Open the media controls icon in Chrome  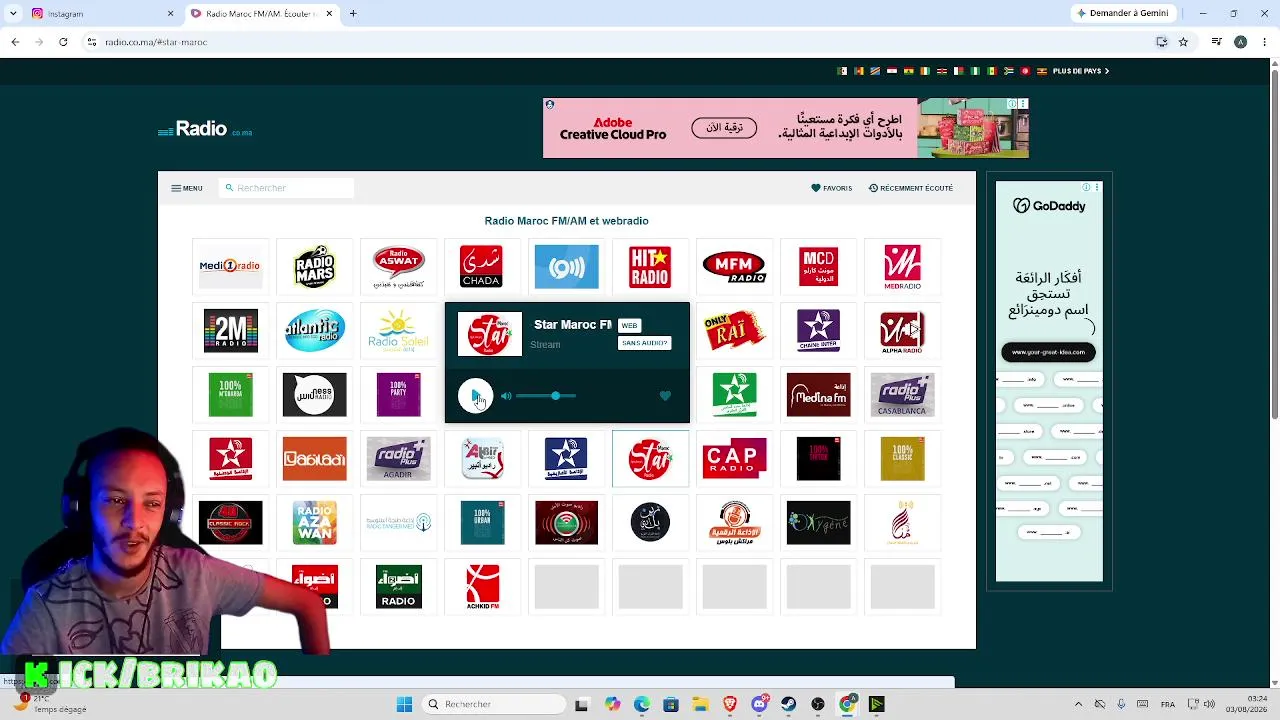coord(1216,42)
